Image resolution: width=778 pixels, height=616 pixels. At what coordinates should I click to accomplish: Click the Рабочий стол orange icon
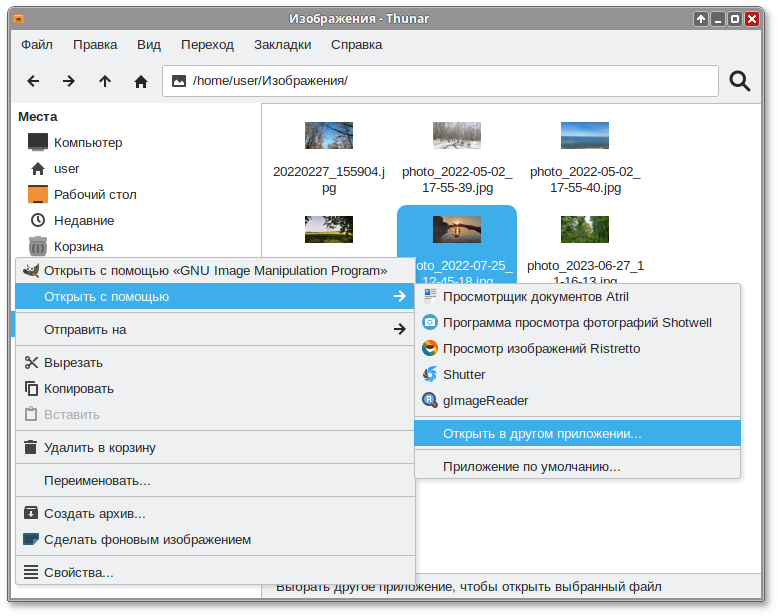coord(38,194)
